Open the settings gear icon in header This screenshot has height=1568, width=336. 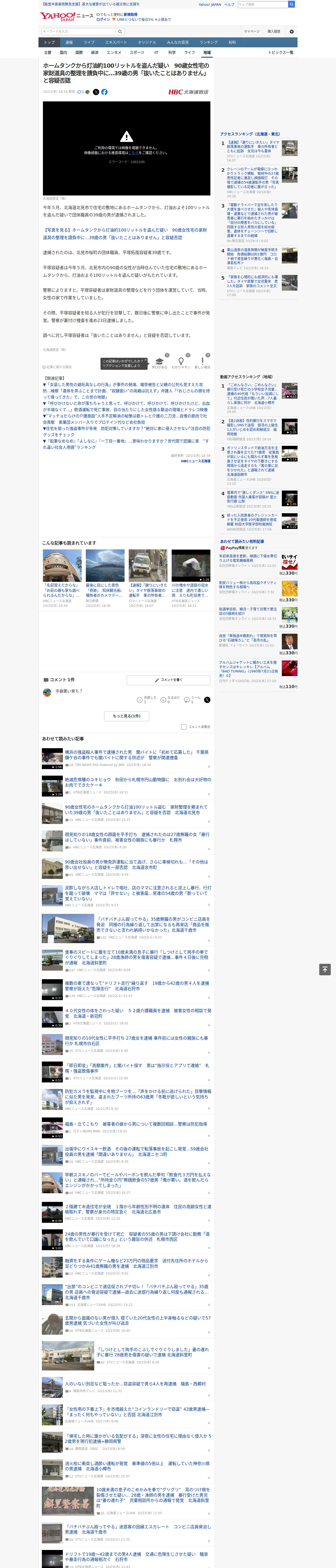(292, 31)
